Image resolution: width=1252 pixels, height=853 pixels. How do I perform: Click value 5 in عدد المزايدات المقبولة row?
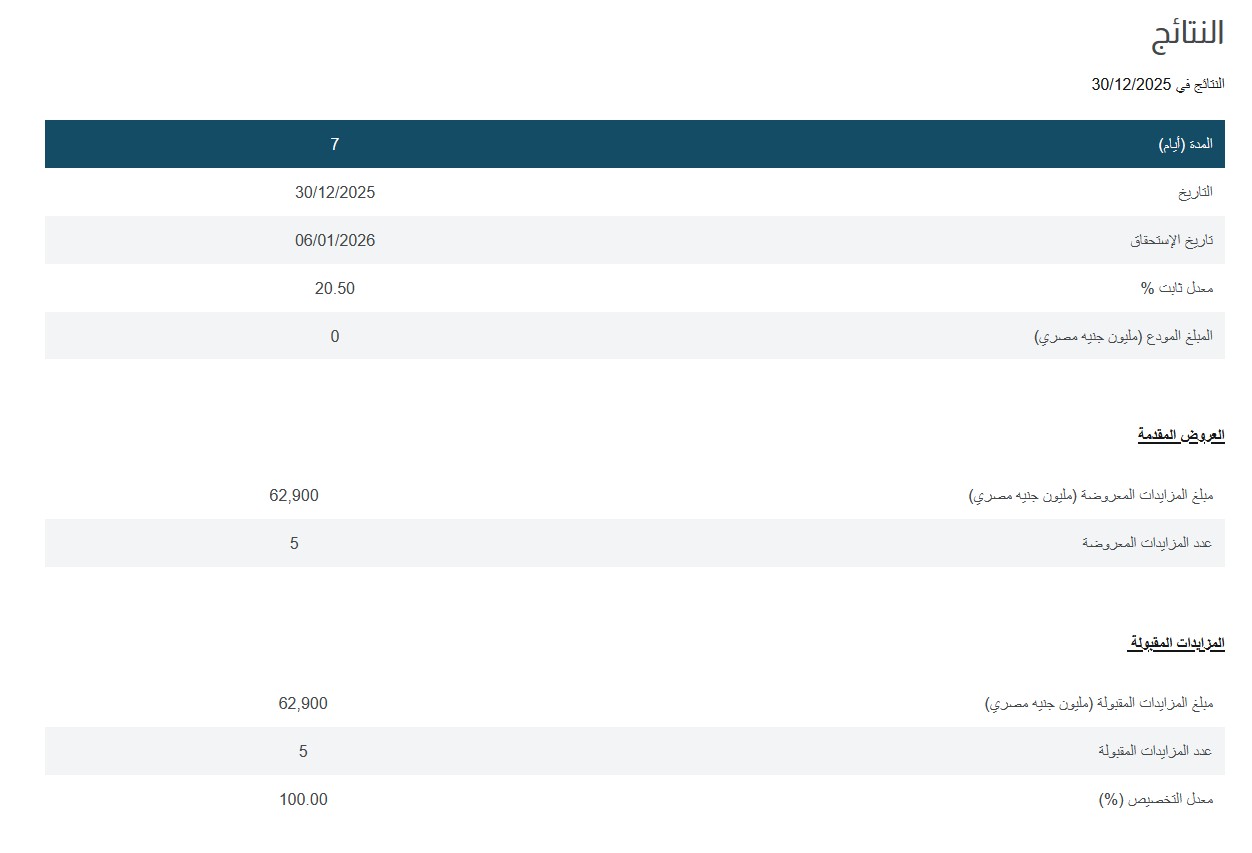(303, 751)
